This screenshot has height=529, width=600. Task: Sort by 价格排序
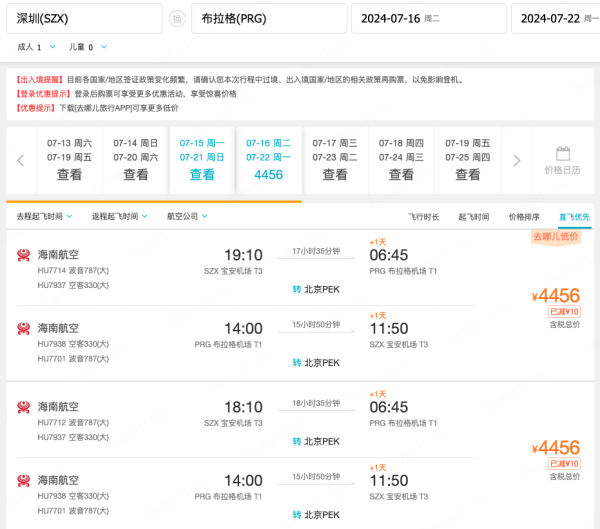point(524,217)
